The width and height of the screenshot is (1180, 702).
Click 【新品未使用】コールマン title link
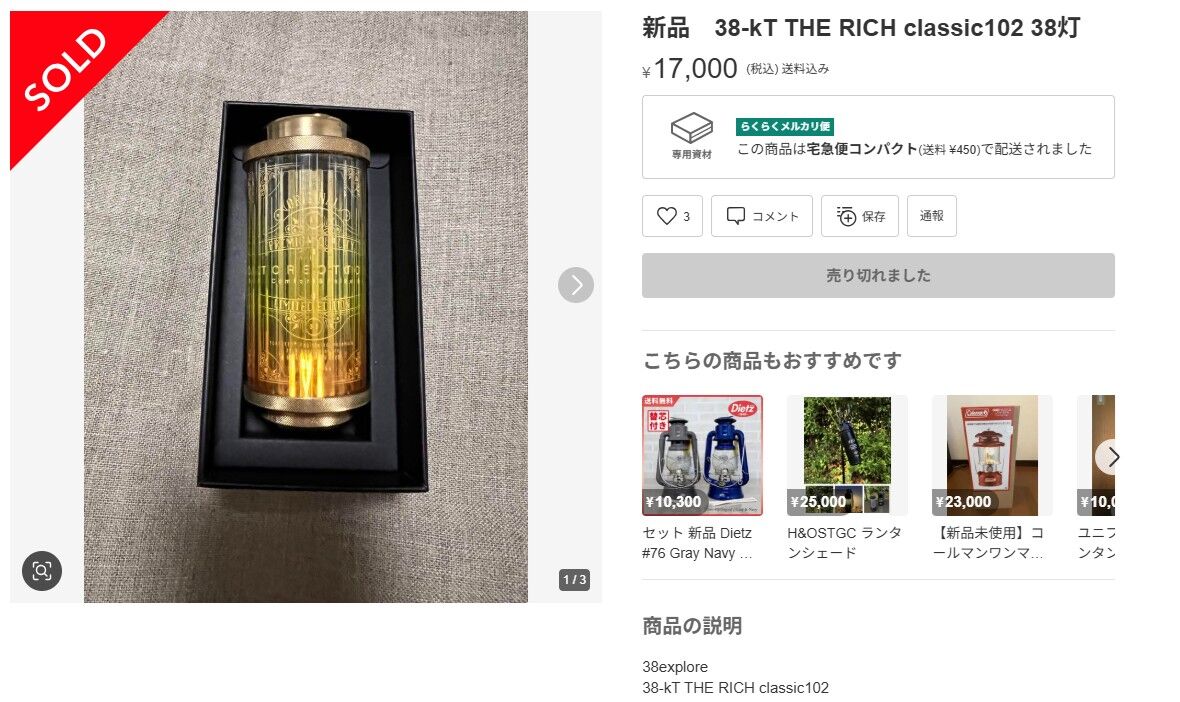[988, 542]
